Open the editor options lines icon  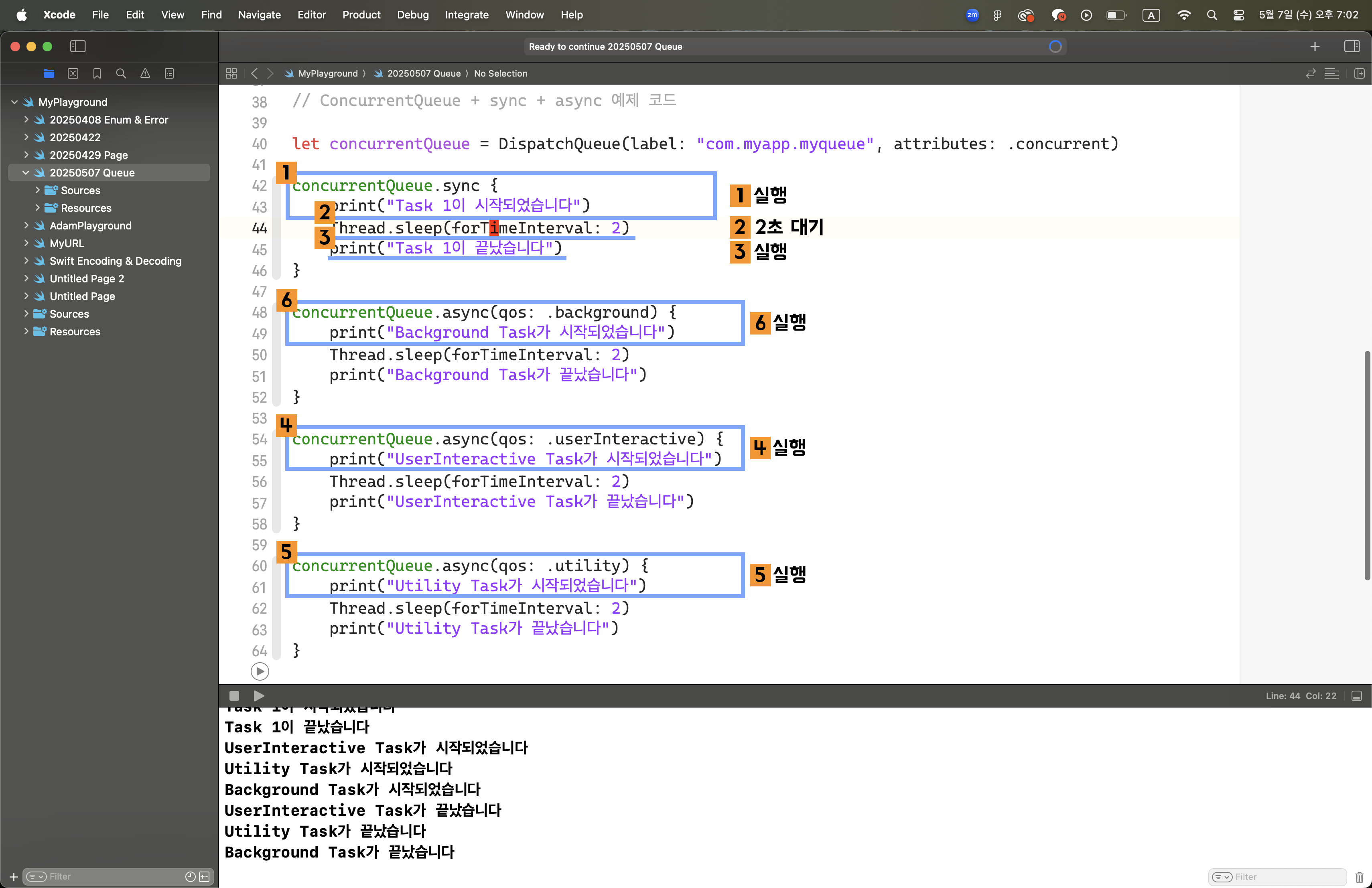[x=1331, y=73]
